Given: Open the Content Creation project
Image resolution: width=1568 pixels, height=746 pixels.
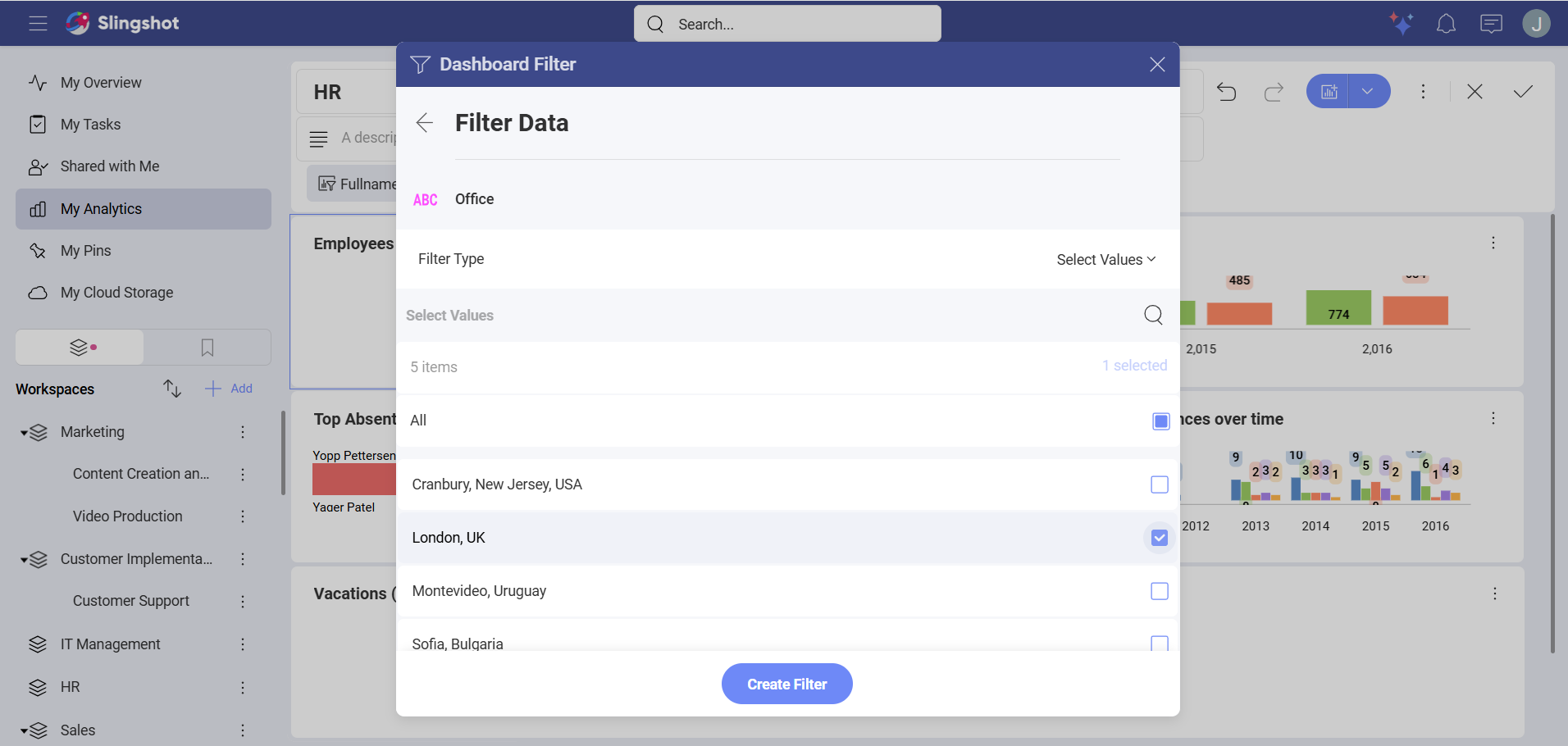Looking at the screenshot, I should [x=141, y=474].
